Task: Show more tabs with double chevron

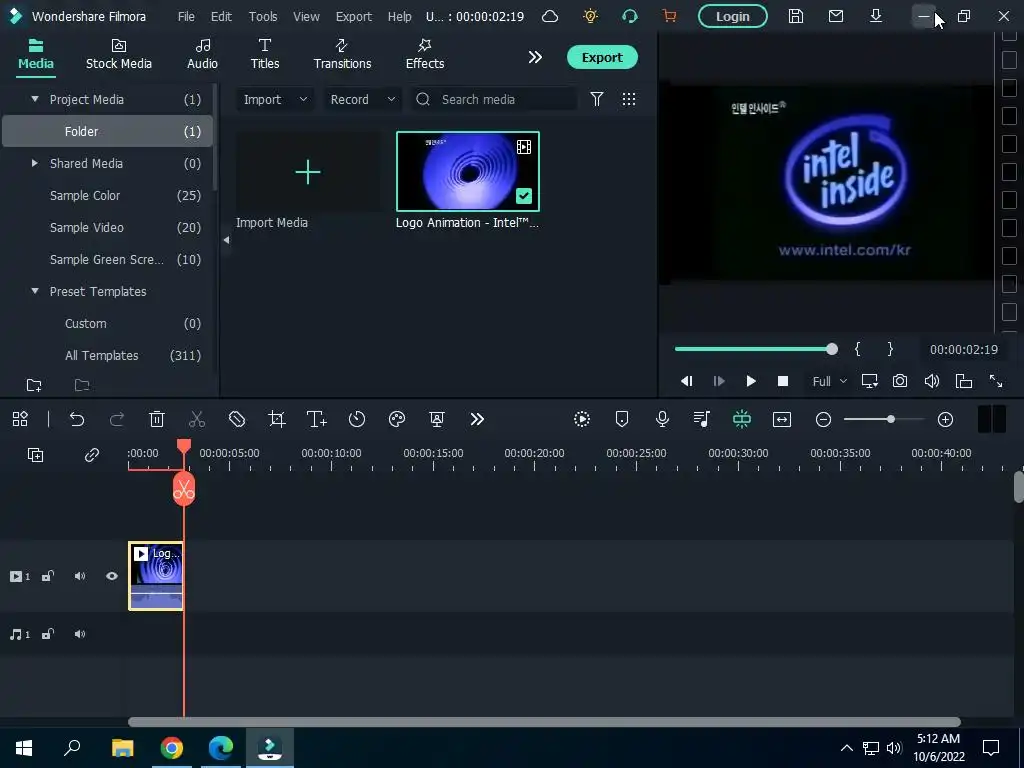Action: [535, 57]
